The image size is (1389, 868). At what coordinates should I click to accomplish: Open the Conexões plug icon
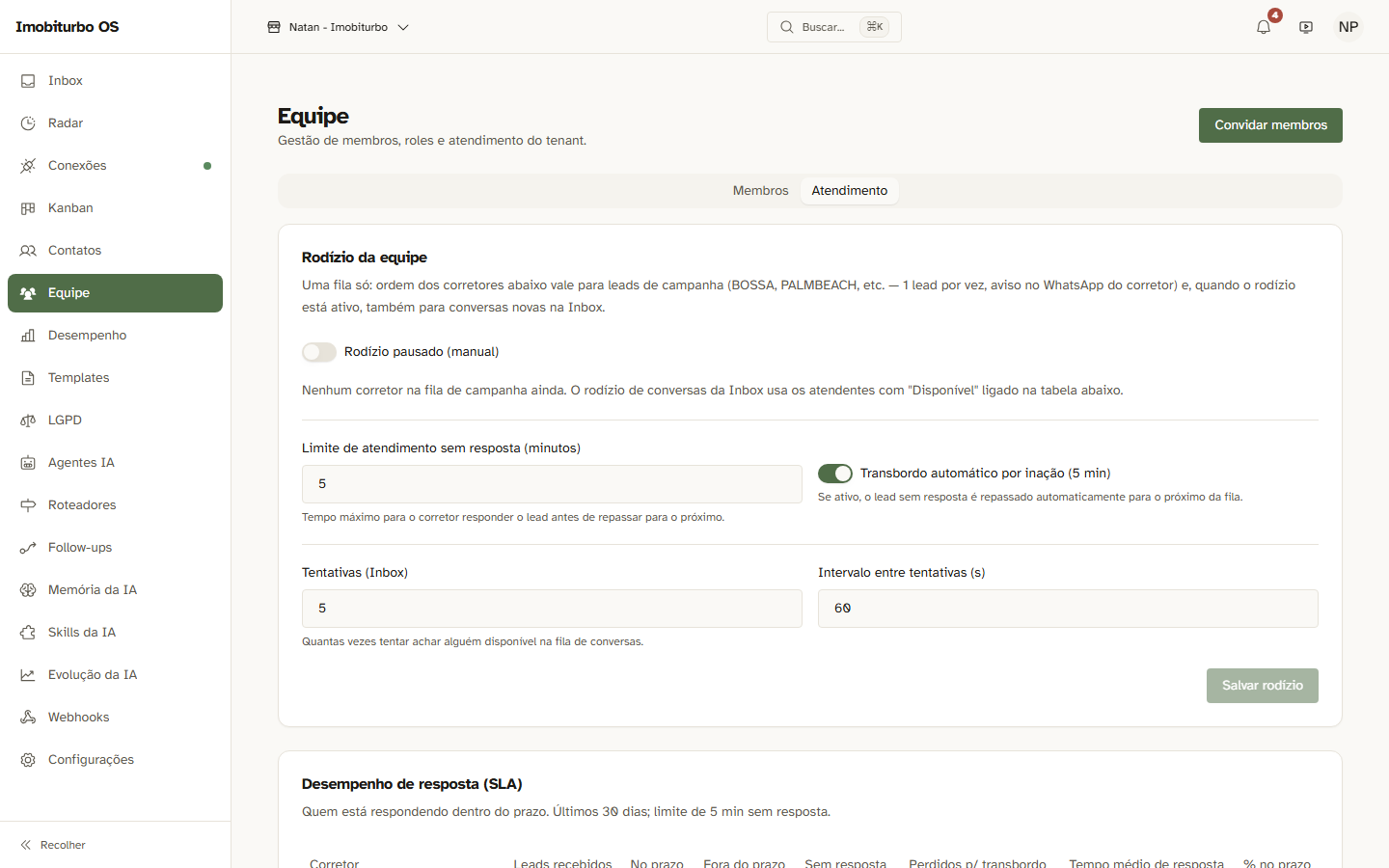pos(28,166)
